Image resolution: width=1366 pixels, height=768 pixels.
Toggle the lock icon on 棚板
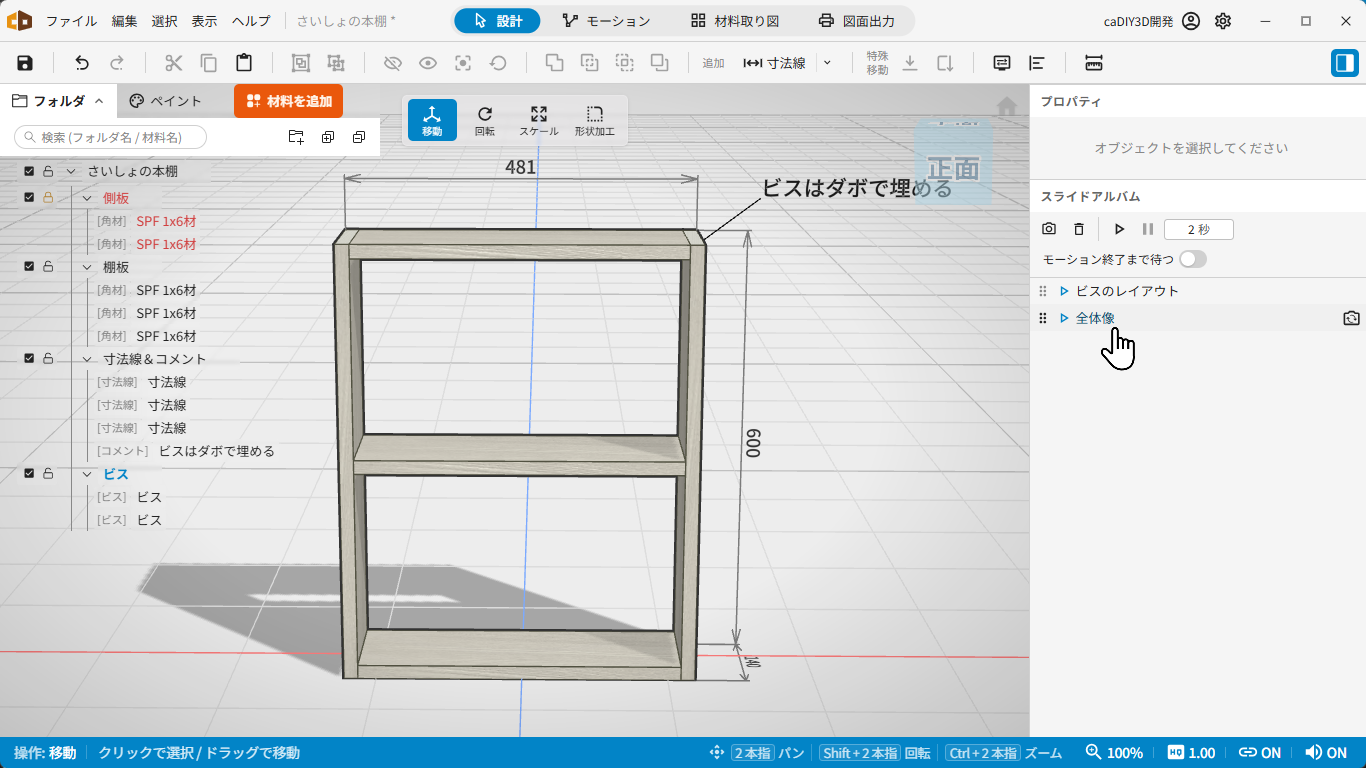coord(48,266)
